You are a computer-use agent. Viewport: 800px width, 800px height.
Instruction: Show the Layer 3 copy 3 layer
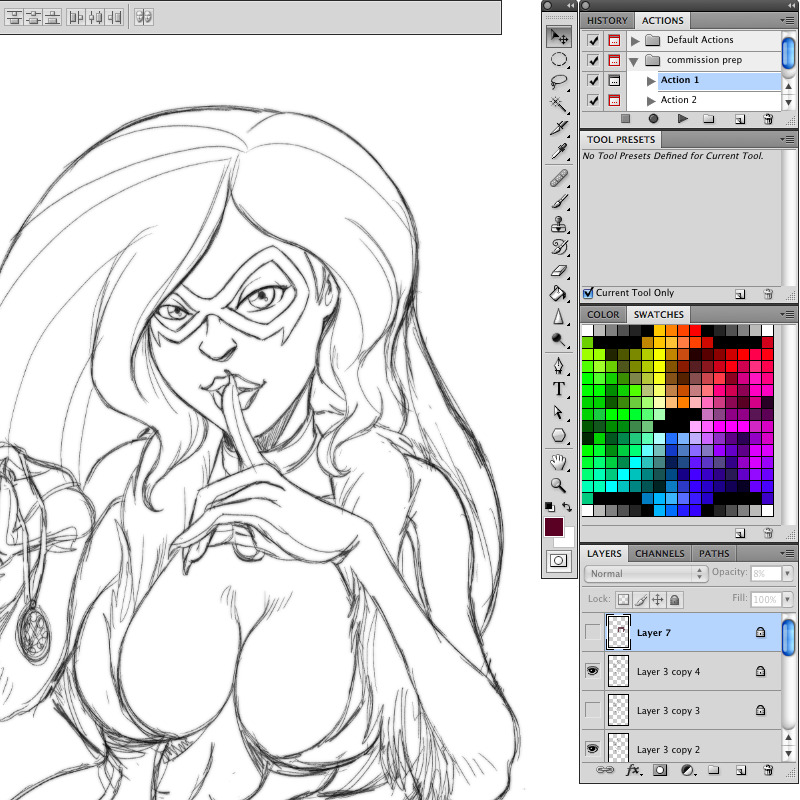[x=592, y=710]
